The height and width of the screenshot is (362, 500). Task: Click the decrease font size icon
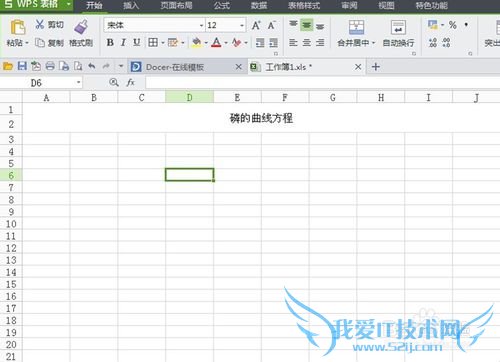click(272, 25)
